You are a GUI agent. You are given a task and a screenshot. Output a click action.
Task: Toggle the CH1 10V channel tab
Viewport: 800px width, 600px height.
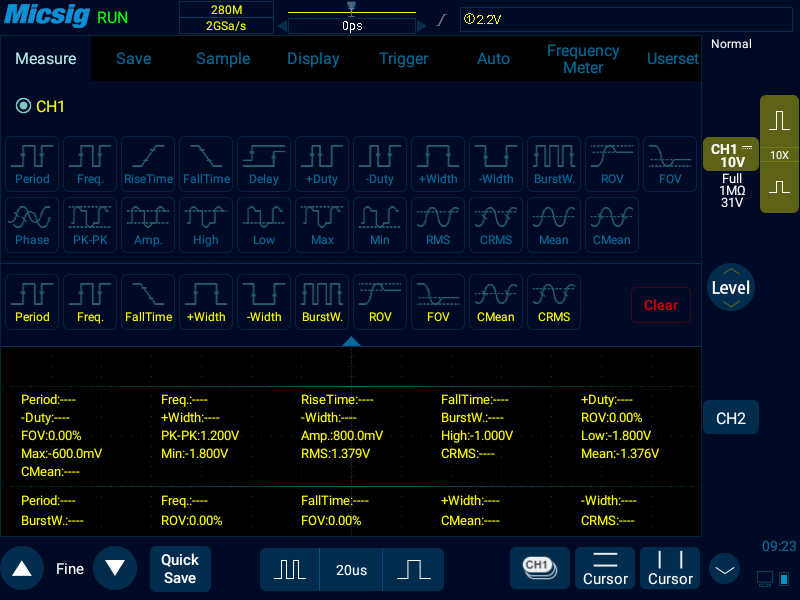click(x=730, y=155)
